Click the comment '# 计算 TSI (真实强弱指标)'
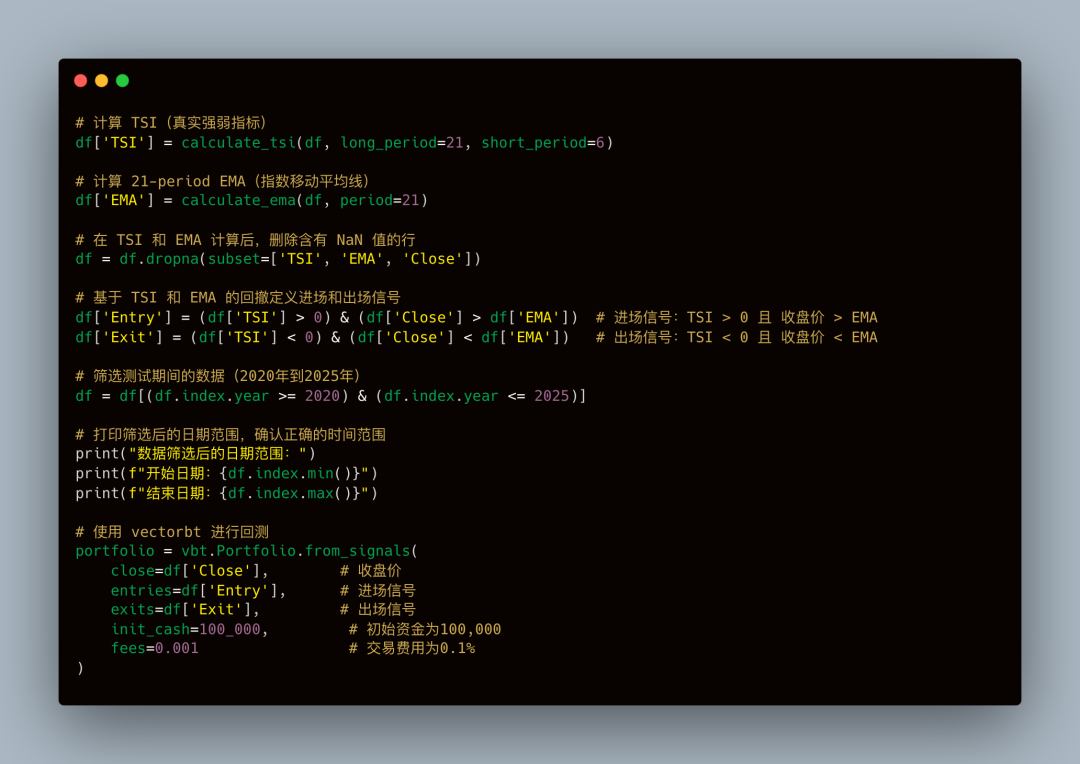1080x764 pixels. 171,123
